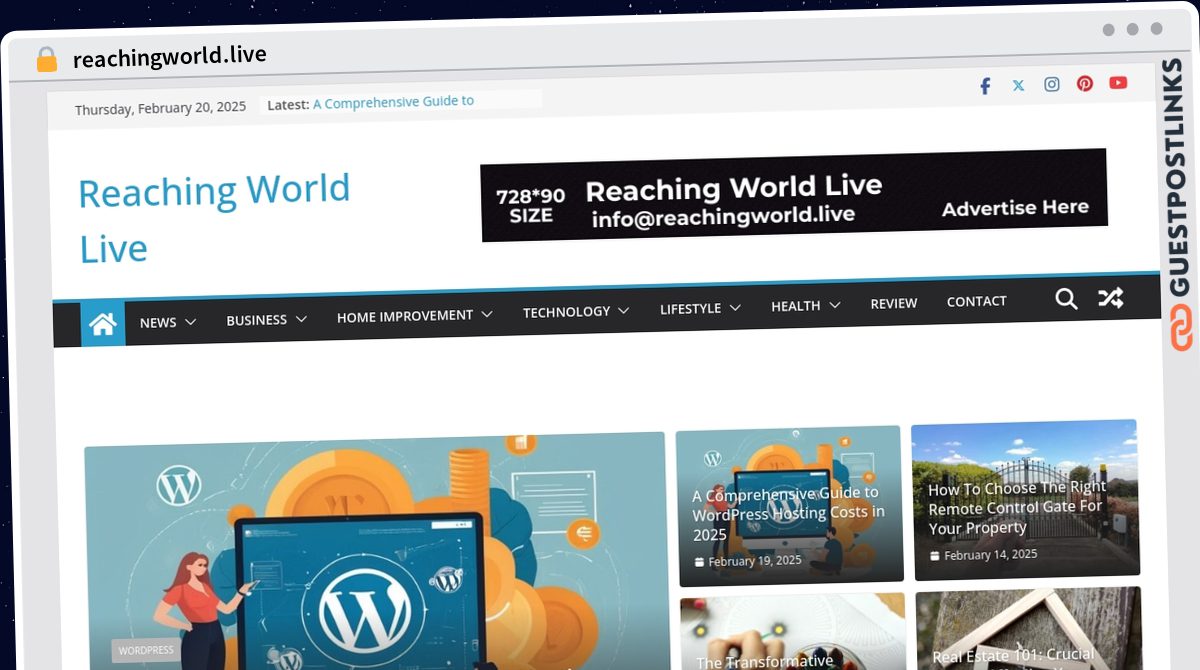Expand the Health menu chevron
1200x670 pixels.
pos(834,305)
